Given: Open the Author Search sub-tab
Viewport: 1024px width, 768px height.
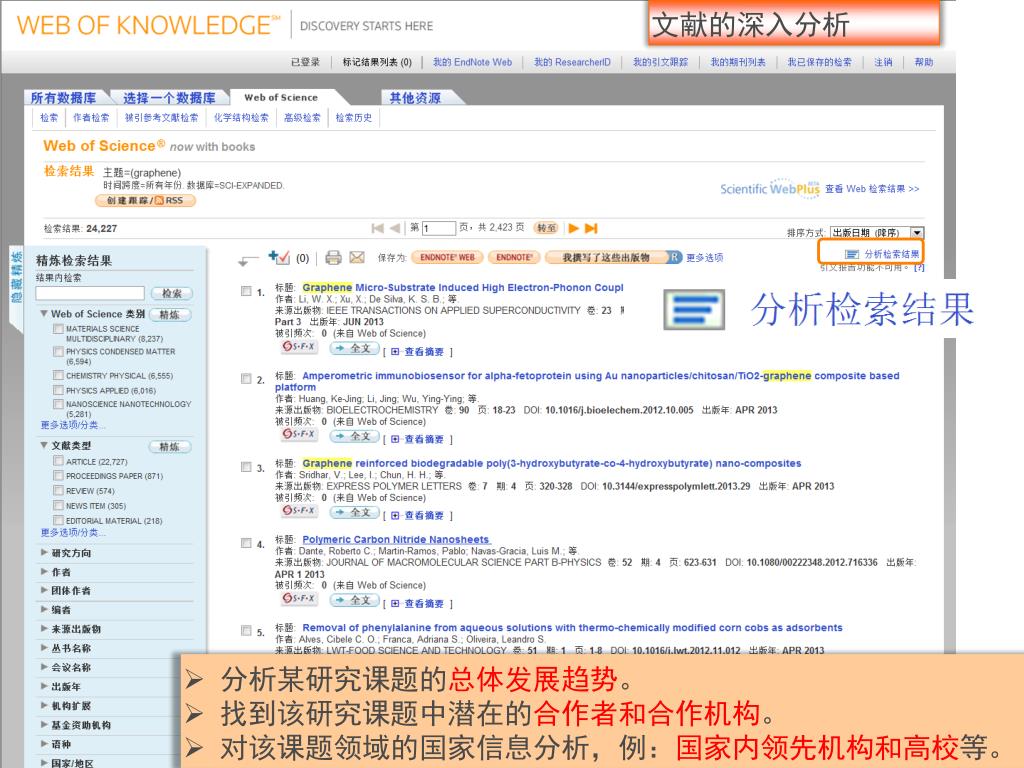Looking at the screenshot, I should 91,118.
